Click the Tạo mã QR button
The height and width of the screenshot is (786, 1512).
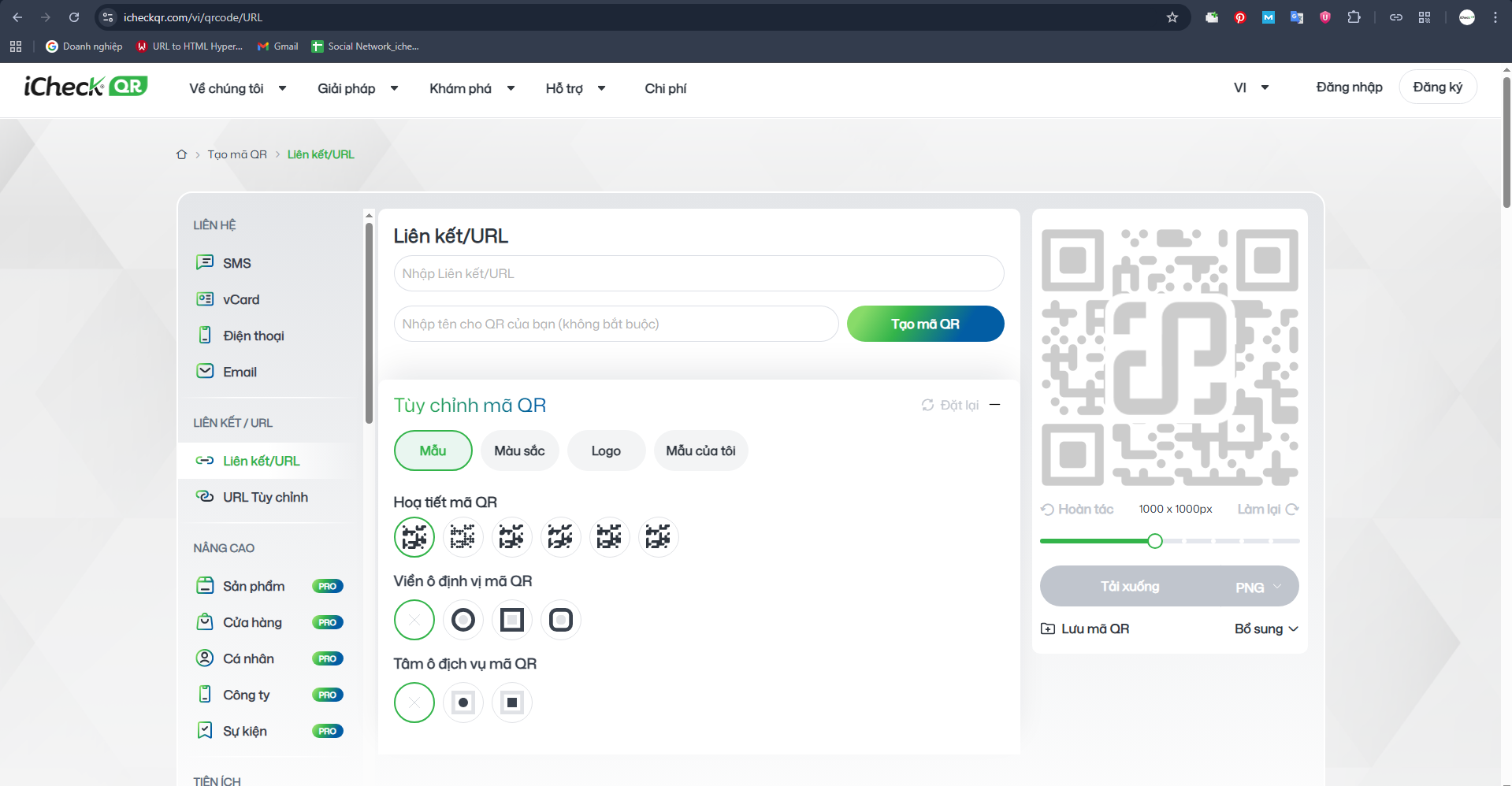point(926,324)
